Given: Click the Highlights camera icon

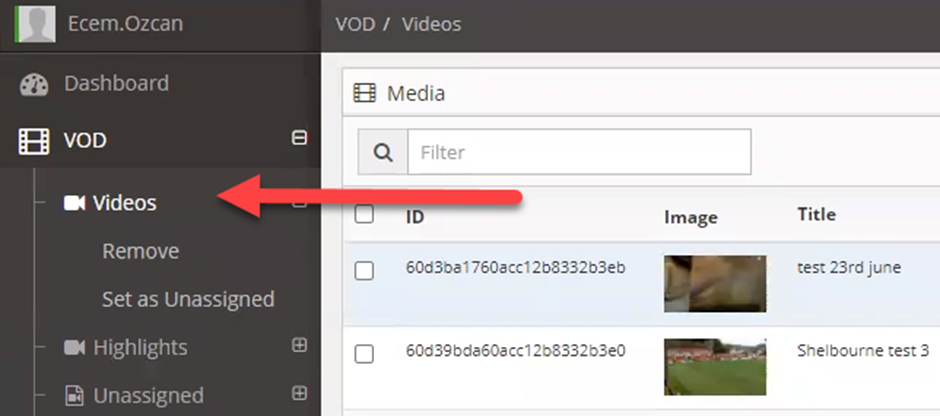Looking at the screenshot, I should pos(74,348).
